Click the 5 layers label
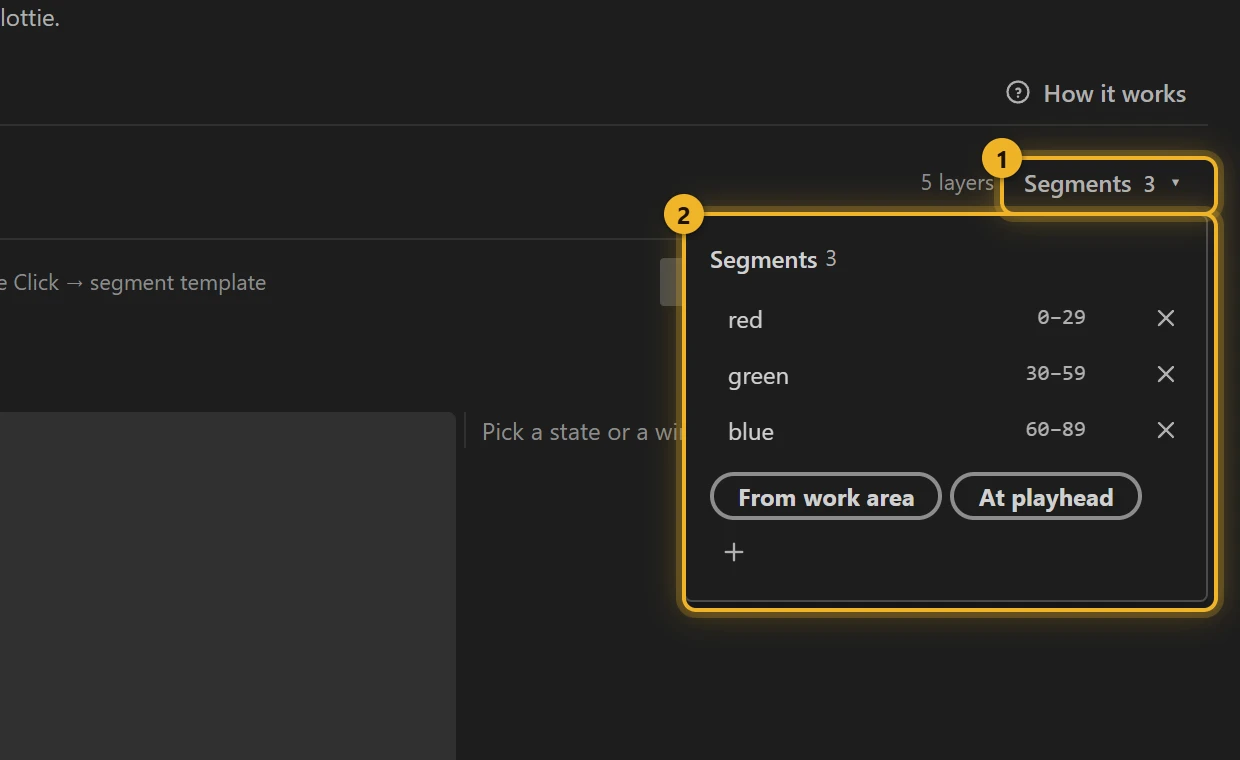This screenshot has width=1240, height=760. coord(957,182)
